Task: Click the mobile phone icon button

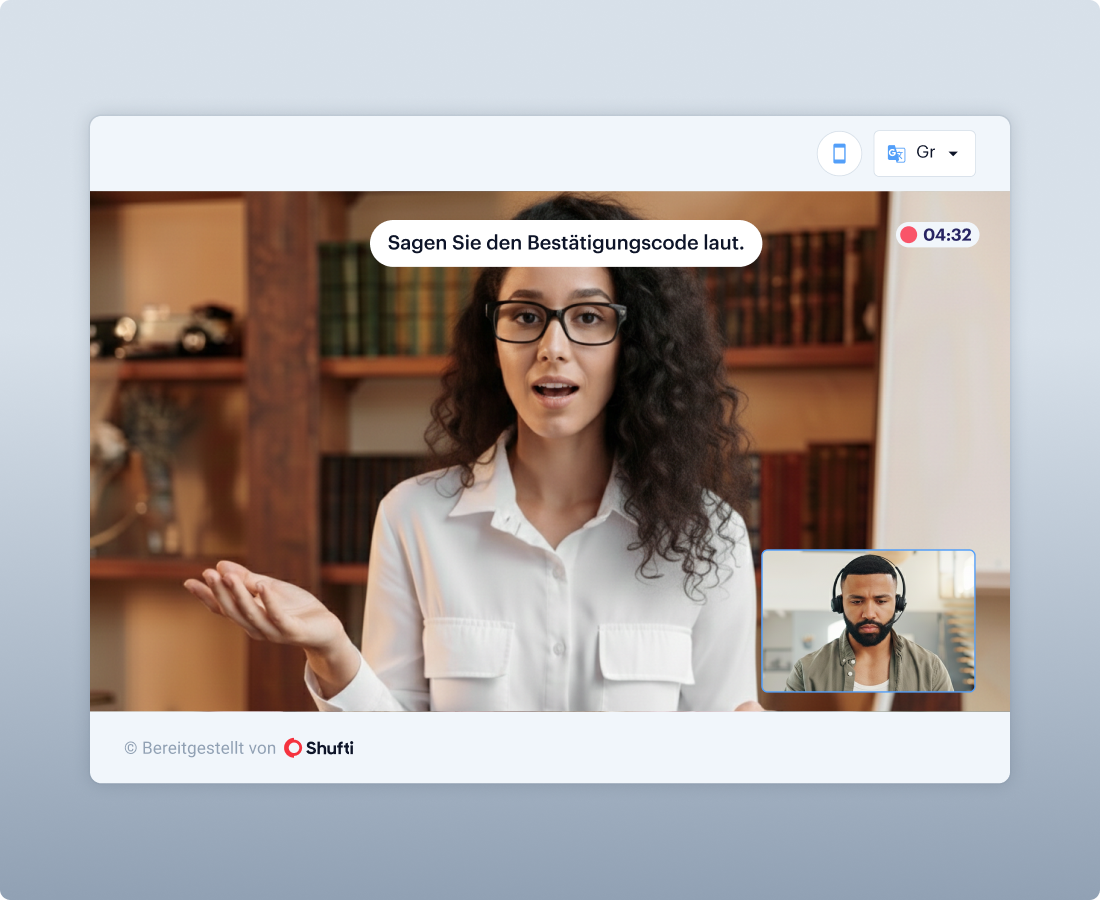Action: [839, 153]
